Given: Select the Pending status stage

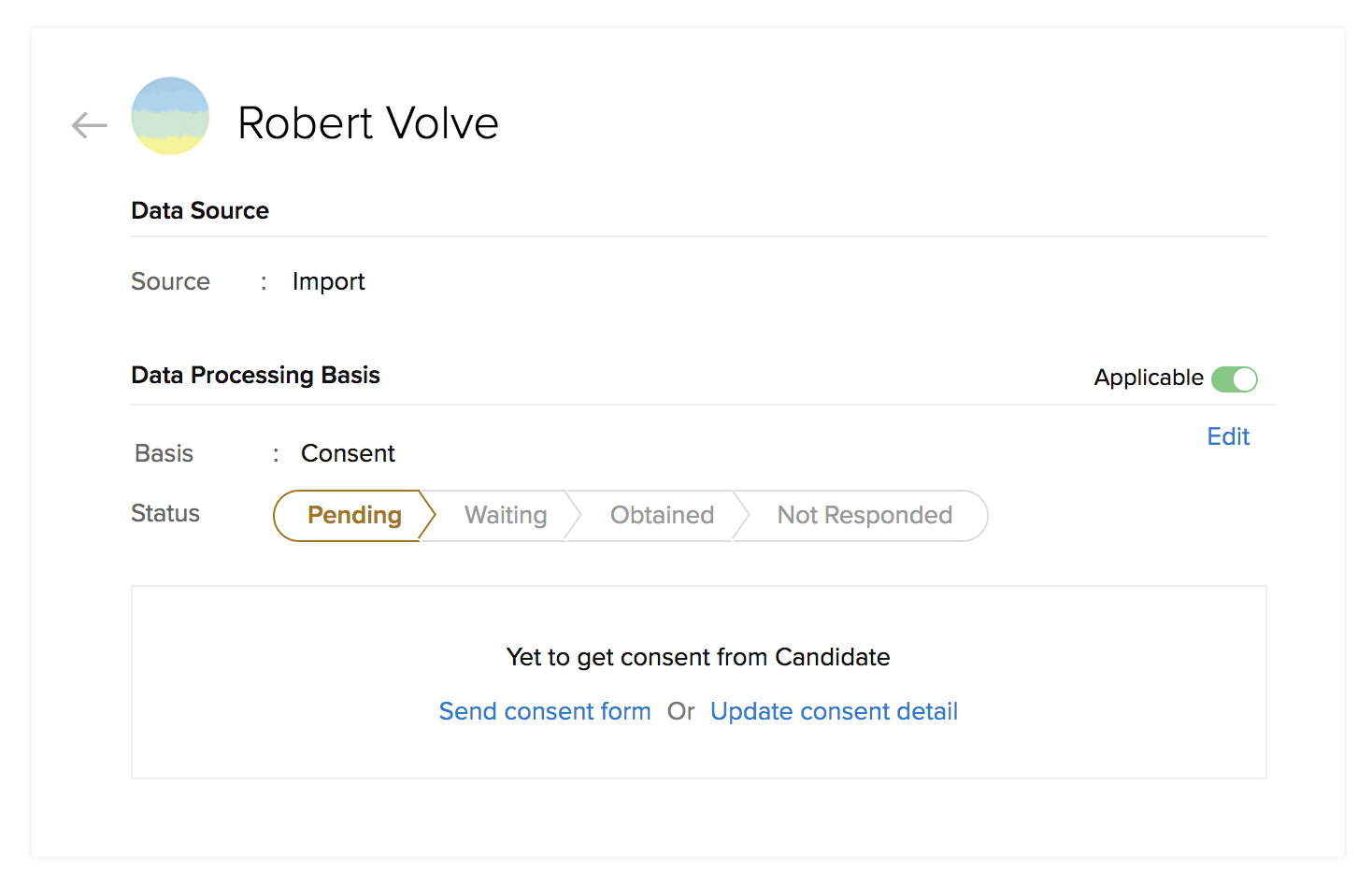Looking at the screenshot, I should click(354, 515).
